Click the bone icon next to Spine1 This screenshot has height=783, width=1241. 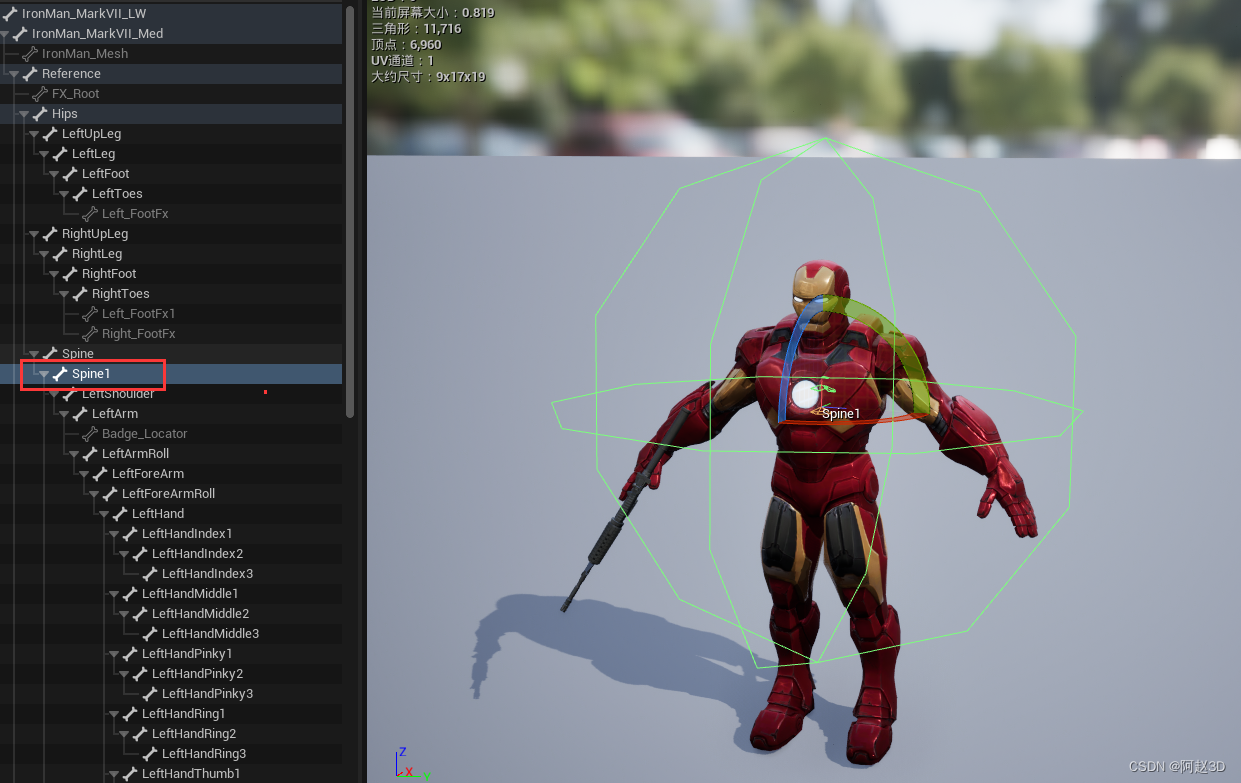pos(60,374)
